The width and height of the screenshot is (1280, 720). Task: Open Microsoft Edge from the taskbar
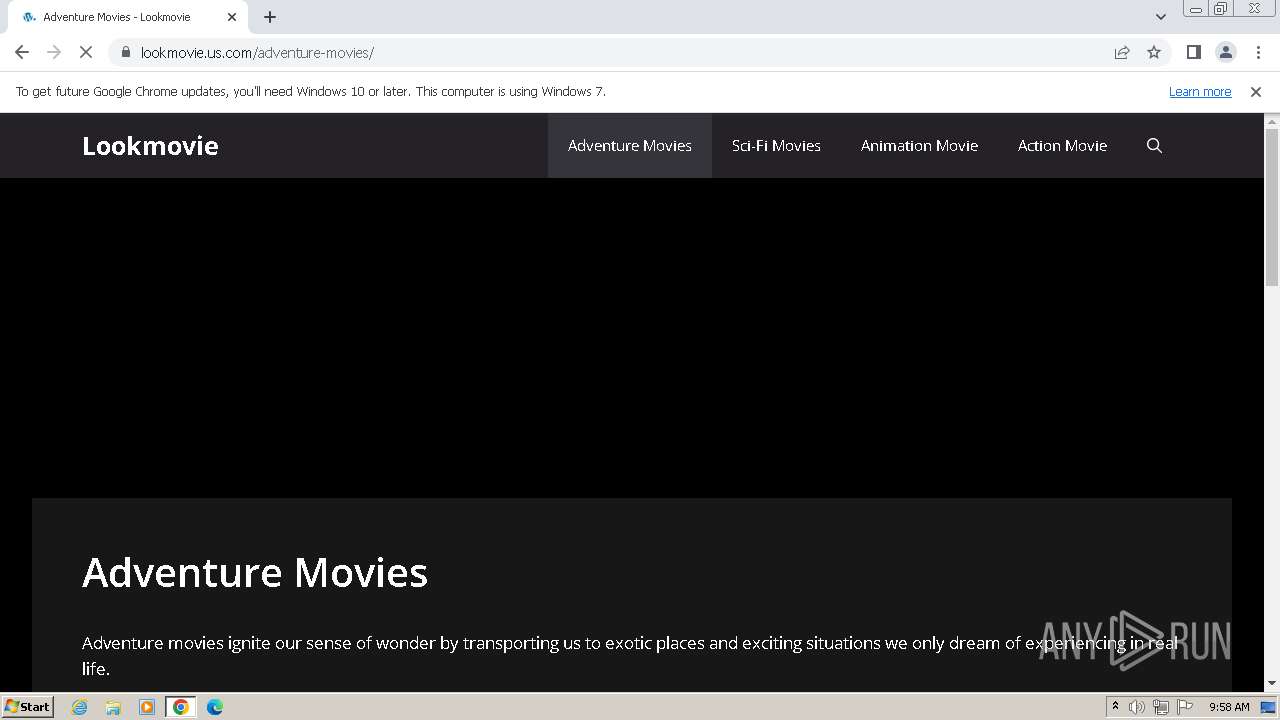[215, 707]
